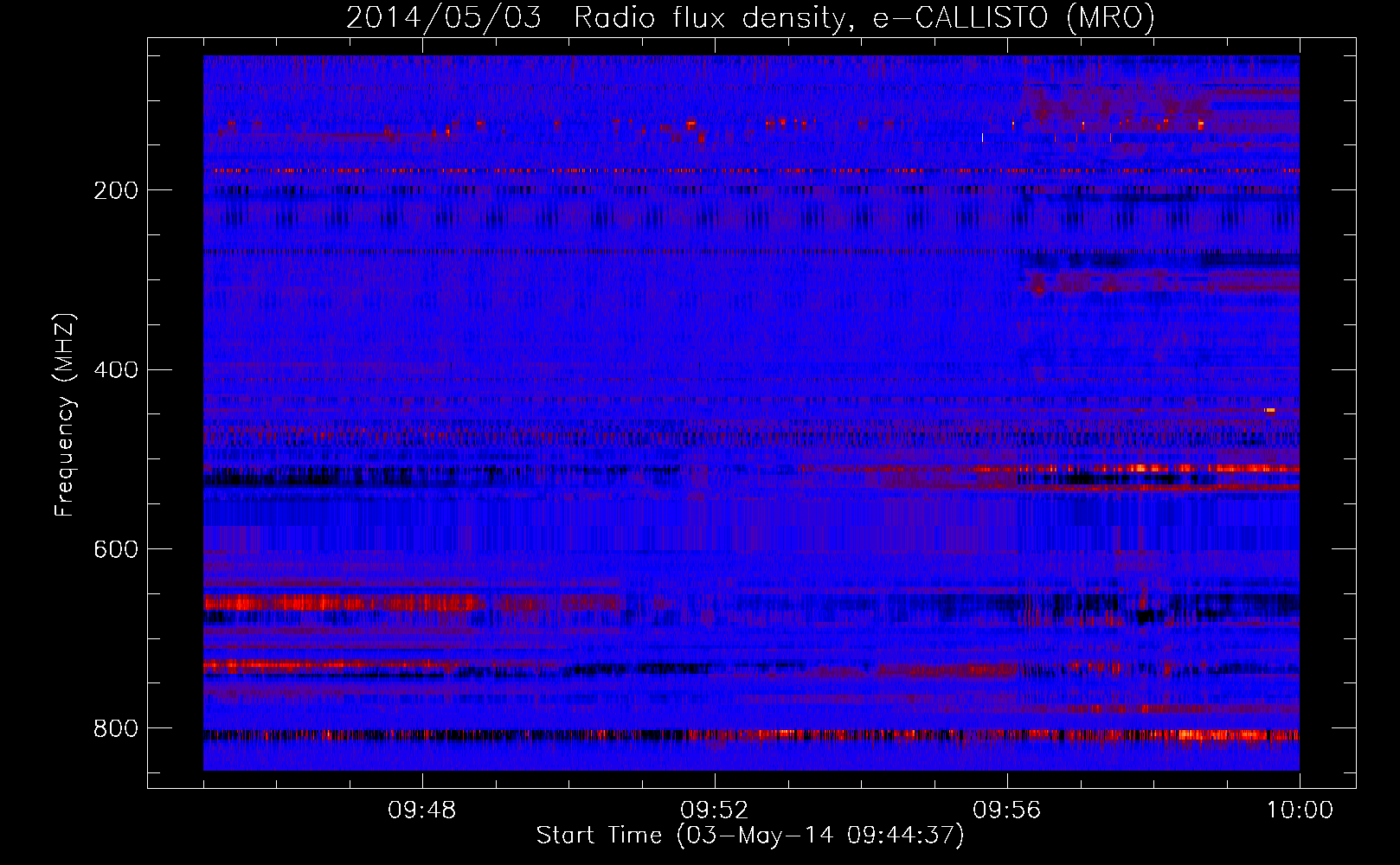Click the 09:48 time tick label
Viewport: 1400px width, 865px height.
click(422, 811)
